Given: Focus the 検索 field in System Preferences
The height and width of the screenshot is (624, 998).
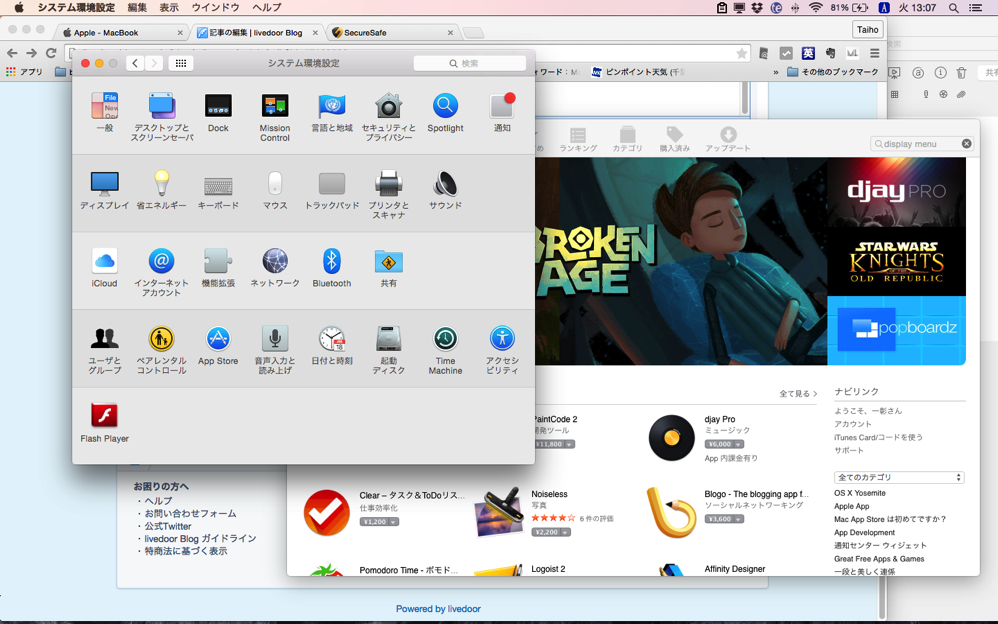Looking at the screenshot, I should coord(470,63).
